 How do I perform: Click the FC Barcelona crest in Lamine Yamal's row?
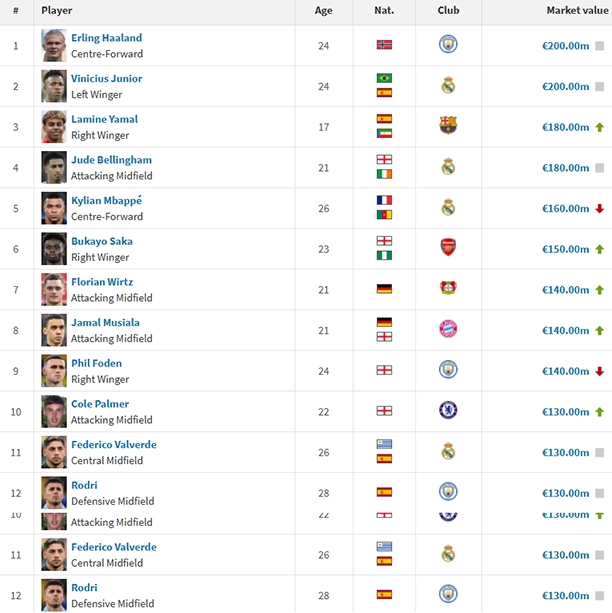[x=448, y=125]
